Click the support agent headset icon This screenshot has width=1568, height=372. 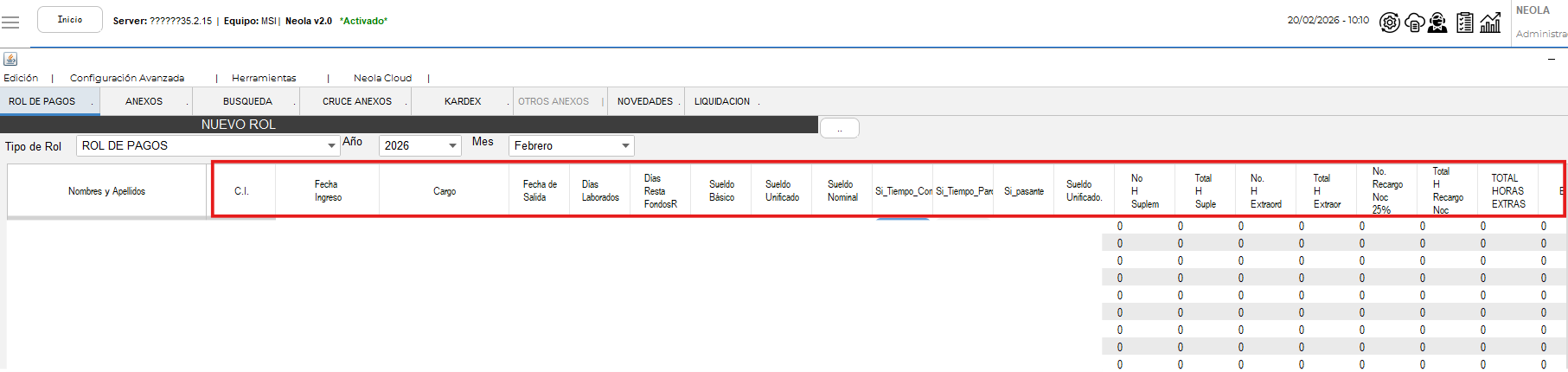coord(1437,22)
